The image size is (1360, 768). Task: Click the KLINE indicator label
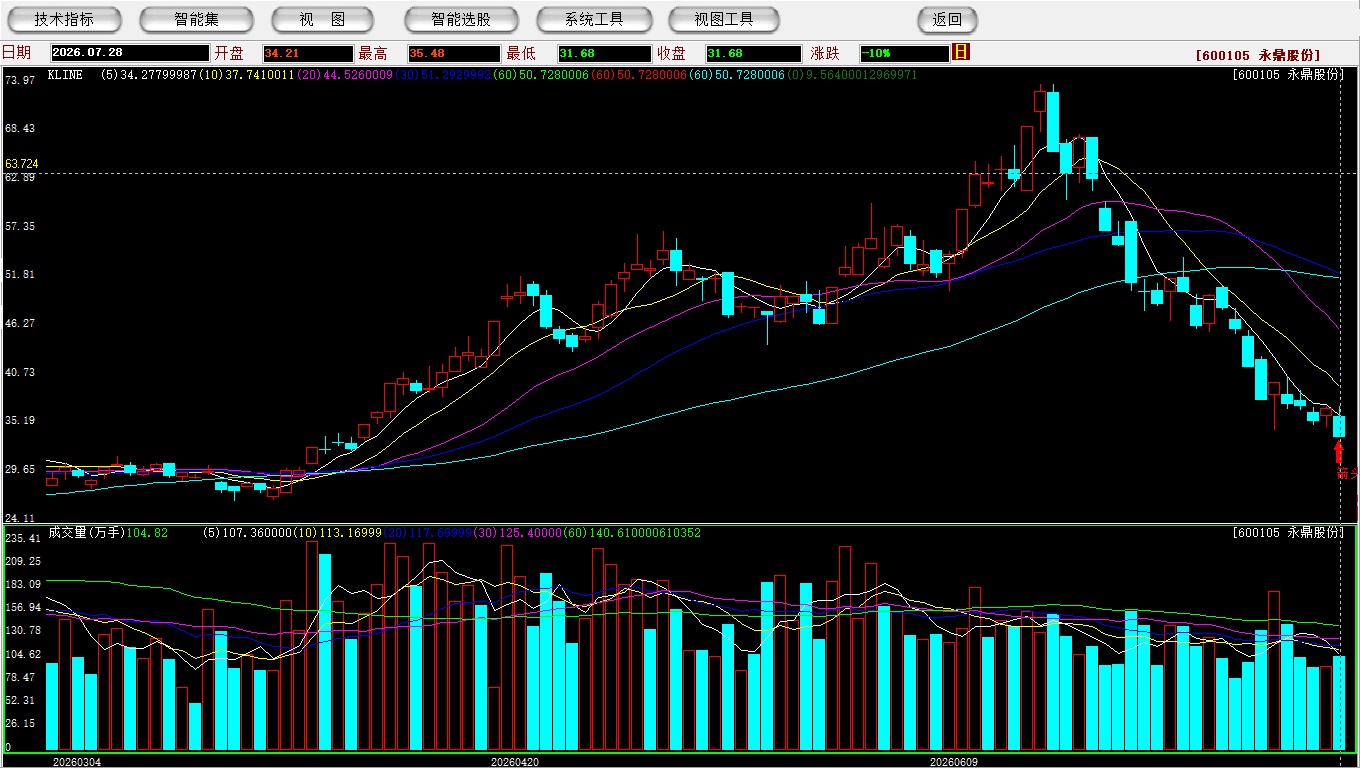65,75
